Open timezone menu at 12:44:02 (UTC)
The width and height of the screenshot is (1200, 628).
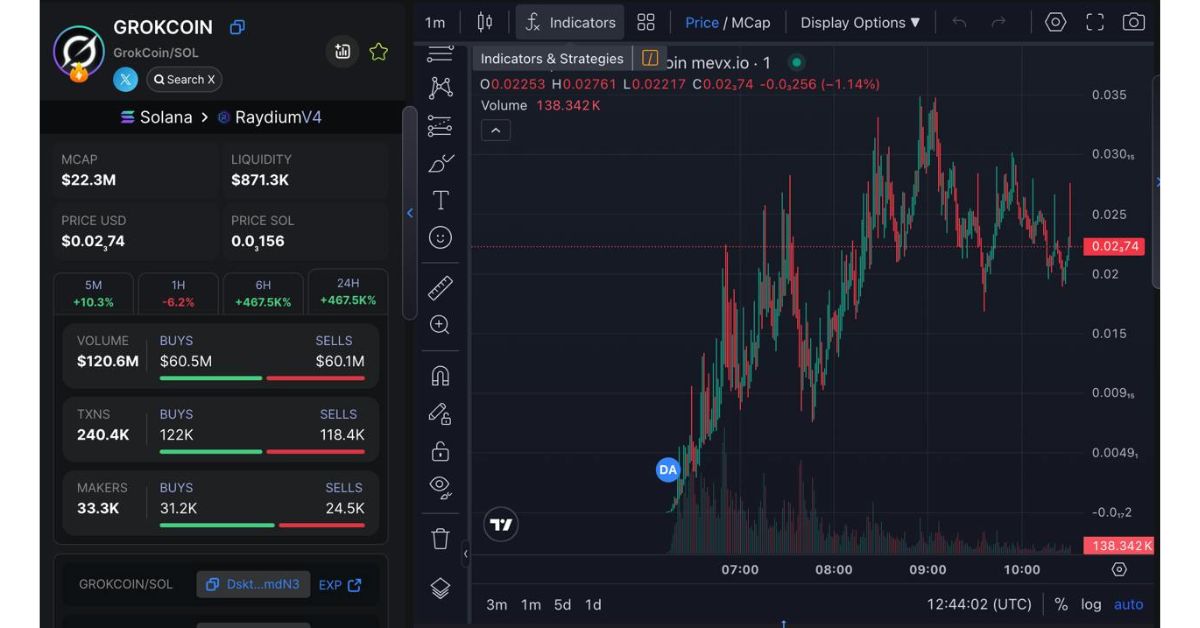[x=979, y=604]
